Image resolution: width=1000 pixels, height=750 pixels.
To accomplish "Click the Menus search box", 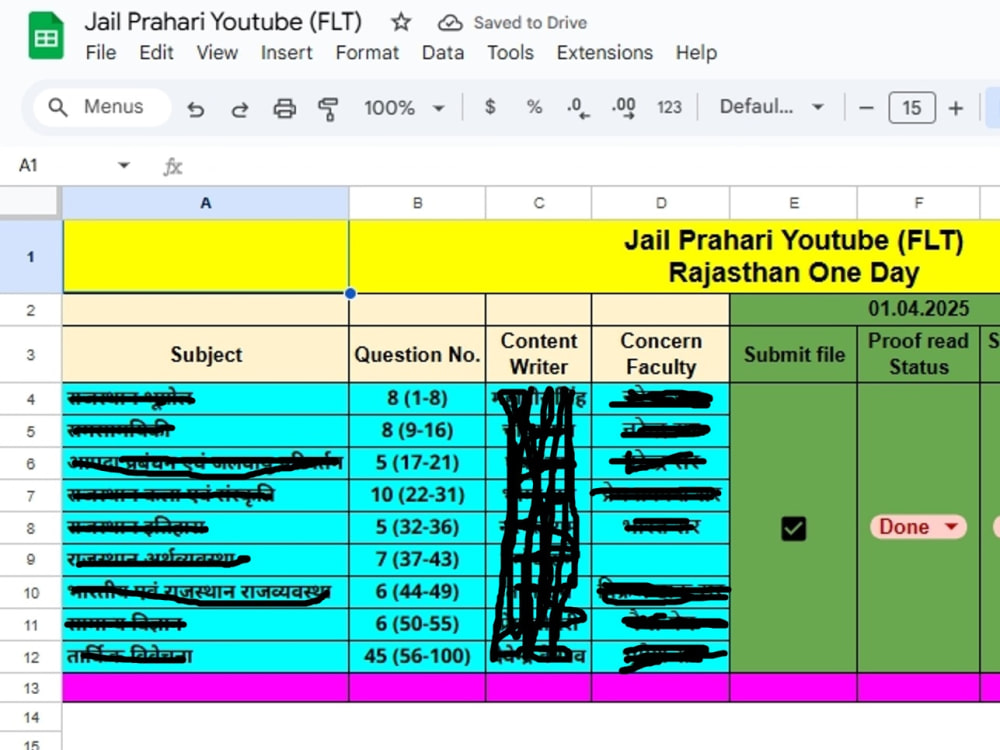I will 102,107.
